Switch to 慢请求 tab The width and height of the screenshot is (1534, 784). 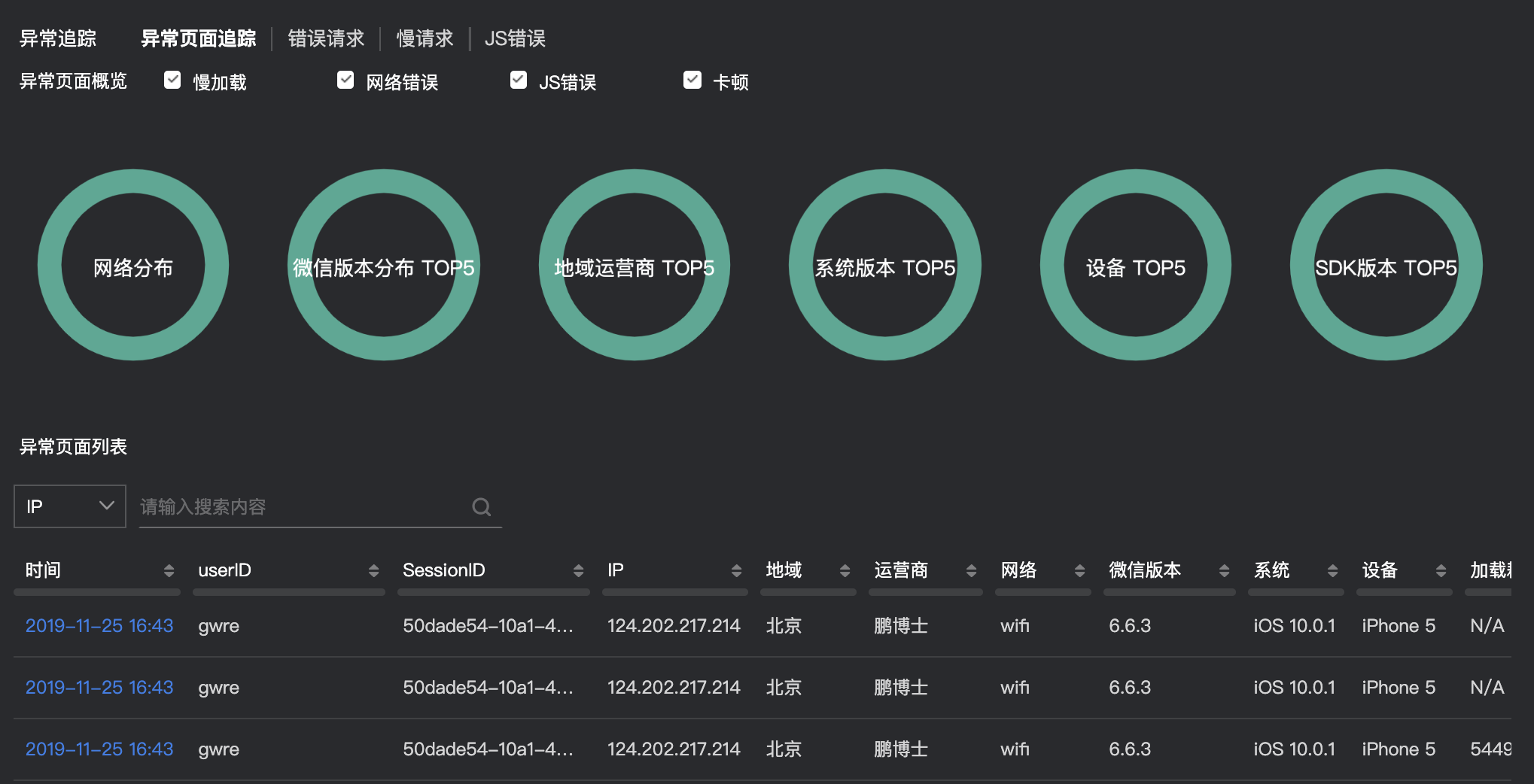coord(425,38)
